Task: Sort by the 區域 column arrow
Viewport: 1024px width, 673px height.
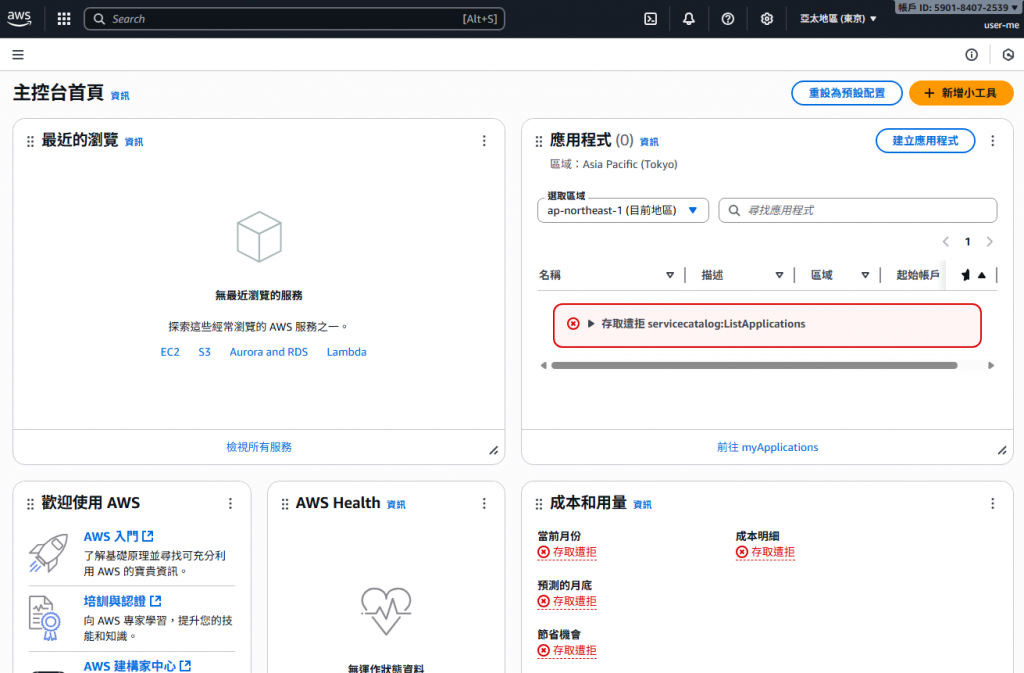Action: [x=865, y=275]
